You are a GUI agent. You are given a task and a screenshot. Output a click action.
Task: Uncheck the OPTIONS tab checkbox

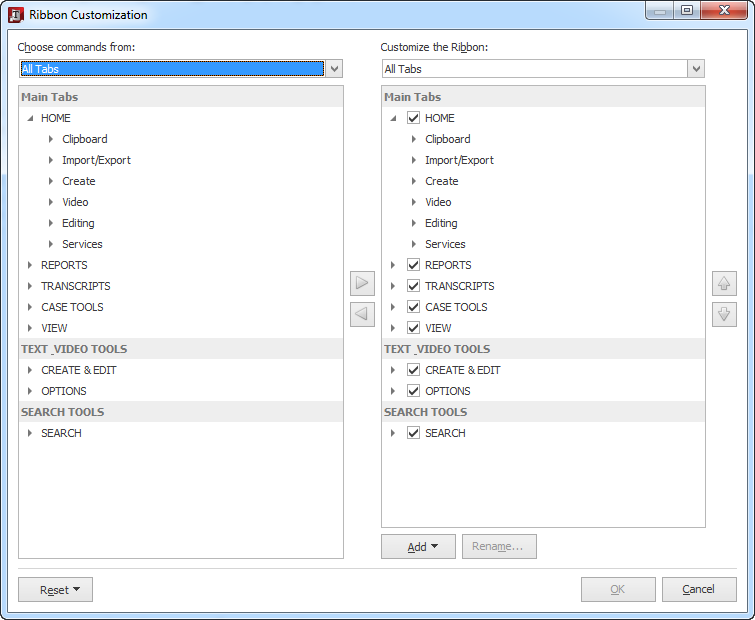click(413, 391)
